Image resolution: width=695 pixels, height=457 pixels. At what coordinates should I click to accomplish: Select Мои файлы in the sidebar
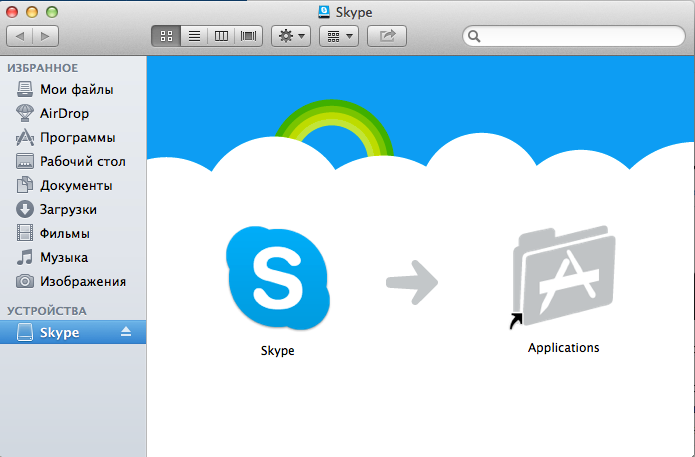click(x=76, y=89)
